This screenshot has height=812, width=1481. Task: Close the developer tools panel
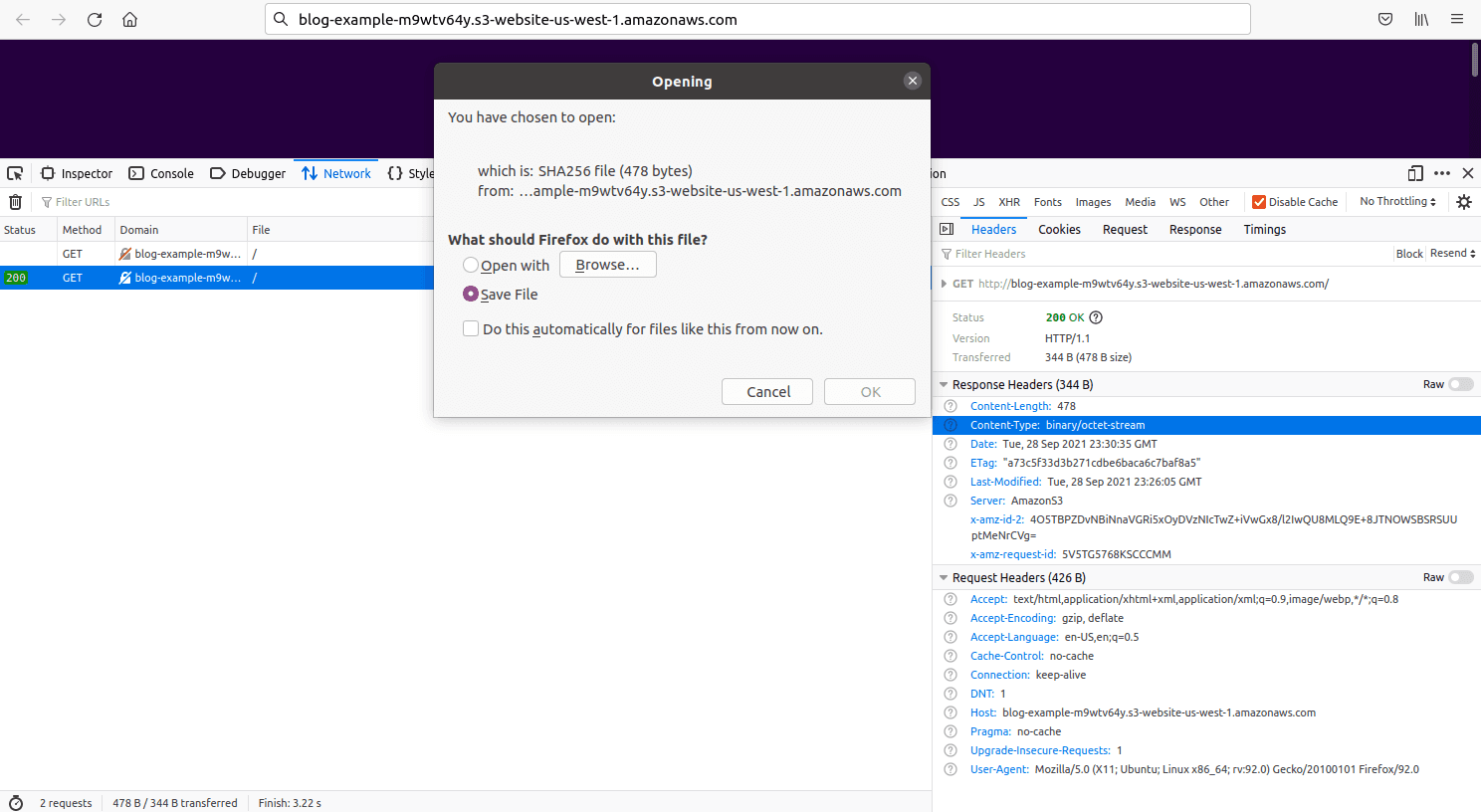(1468, 173)
